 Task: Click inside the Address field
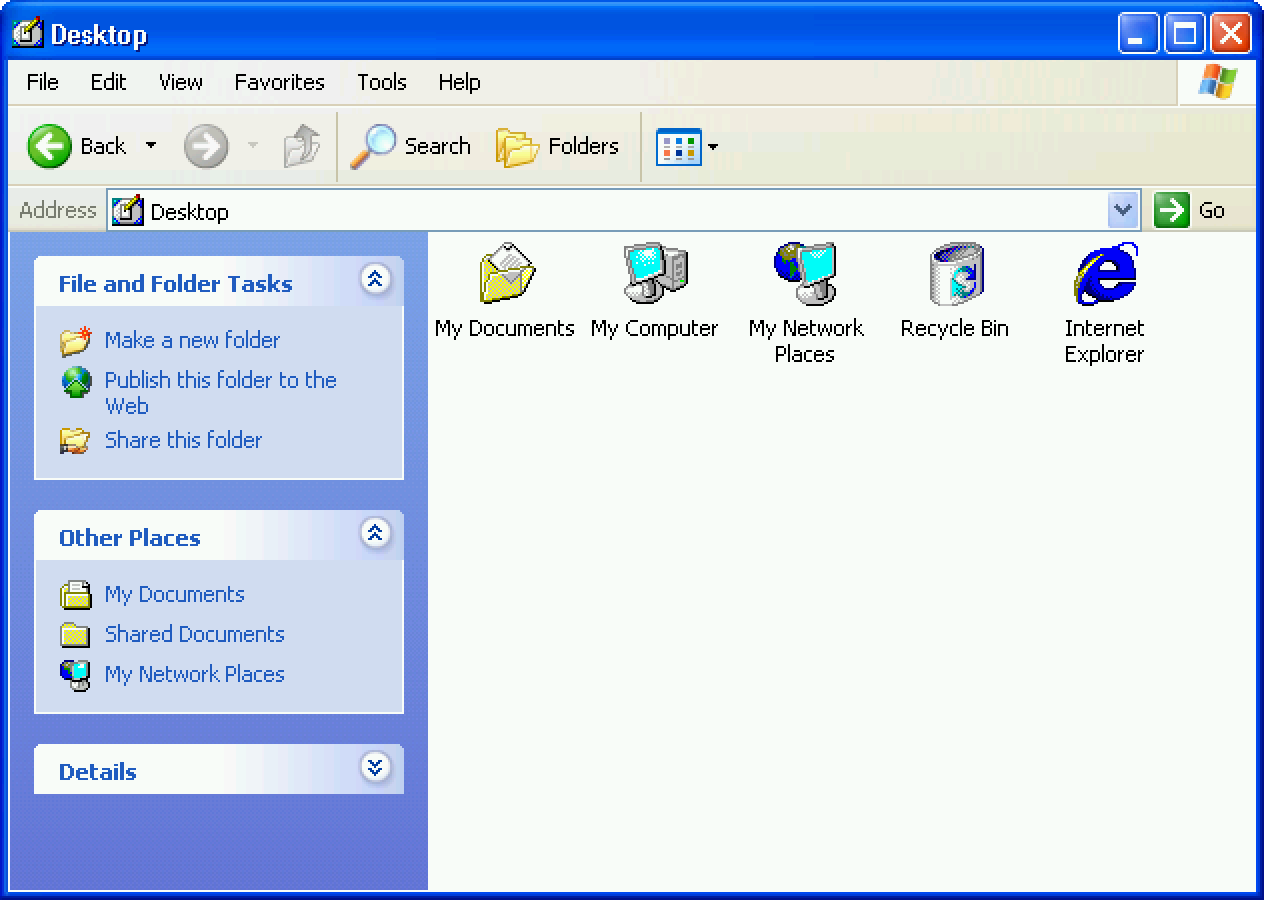tap(624, 210)
